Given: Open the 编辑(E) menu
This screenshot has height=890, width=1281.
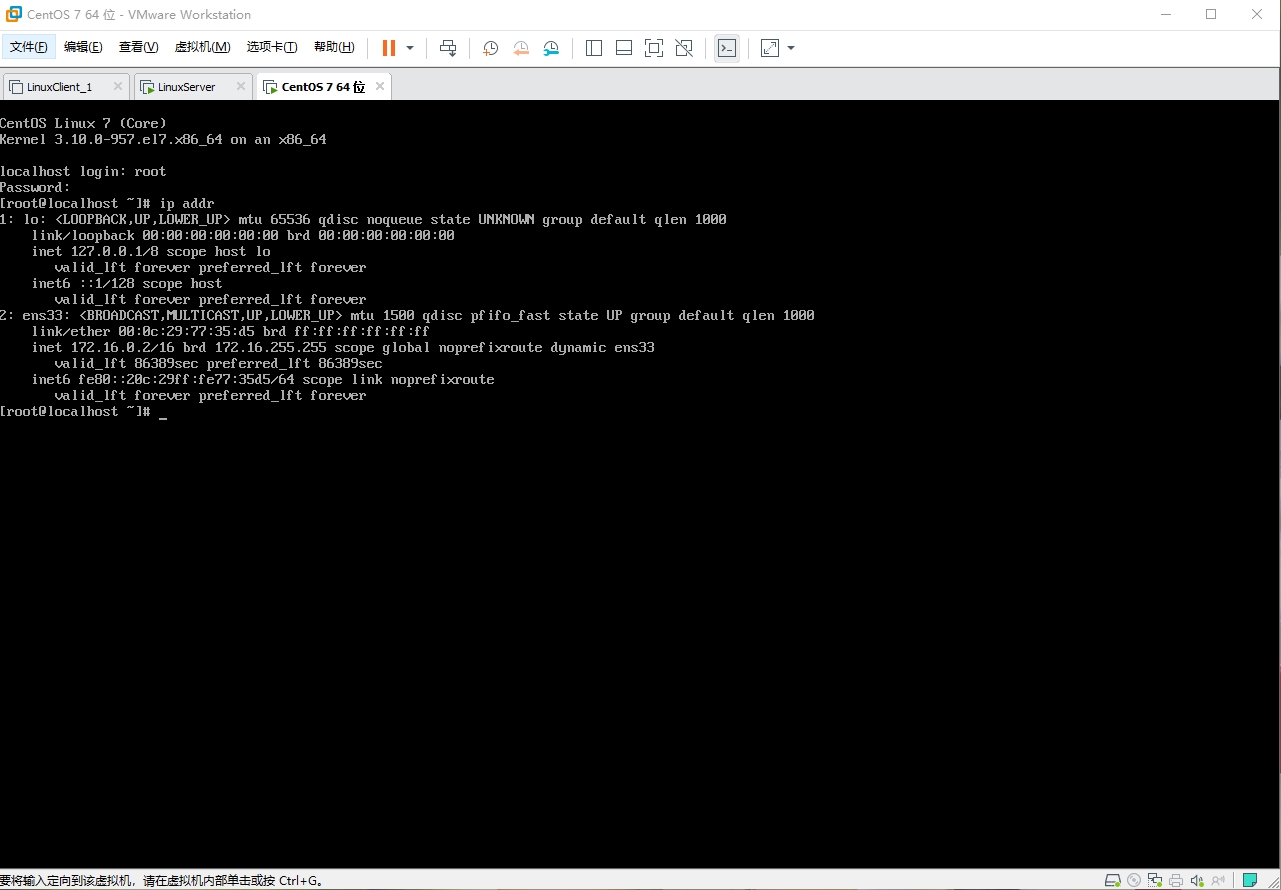Looking at the screenshot, I should click(83, 47).
